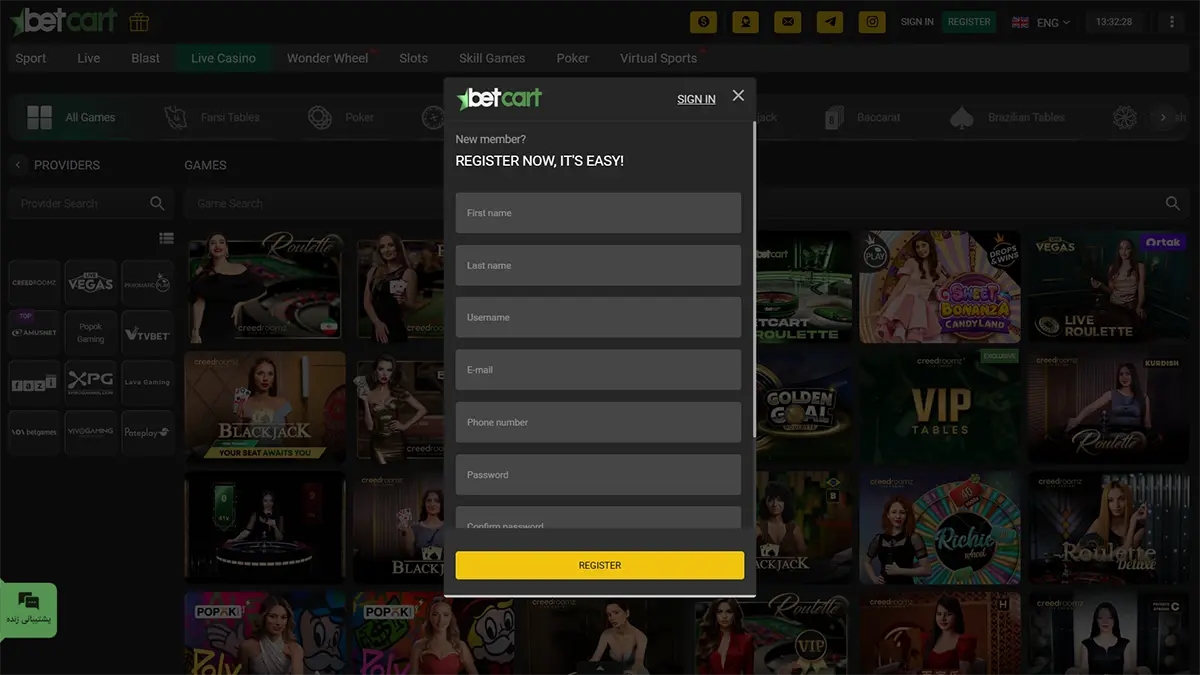Select the betgames provider logo
This screenshot has width=1200, height=675.
click(x=35, y=432)
